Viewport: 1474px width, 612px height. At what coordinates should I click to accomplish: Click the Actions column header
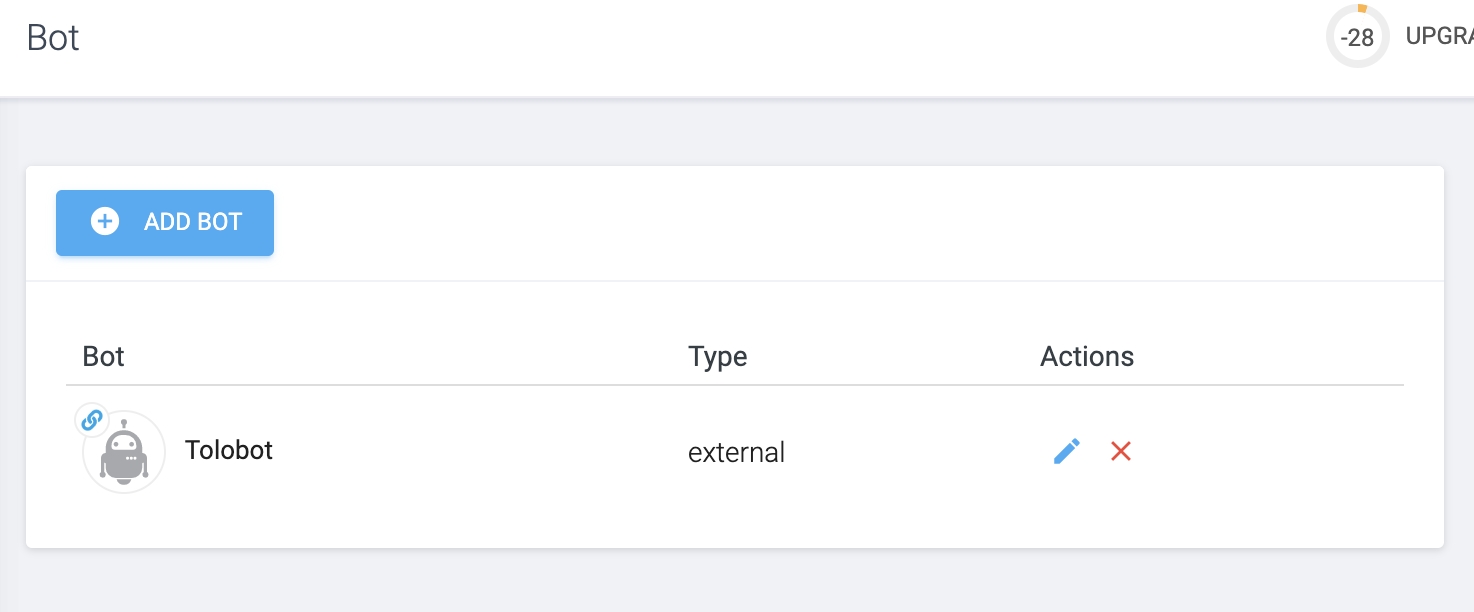1086,357
